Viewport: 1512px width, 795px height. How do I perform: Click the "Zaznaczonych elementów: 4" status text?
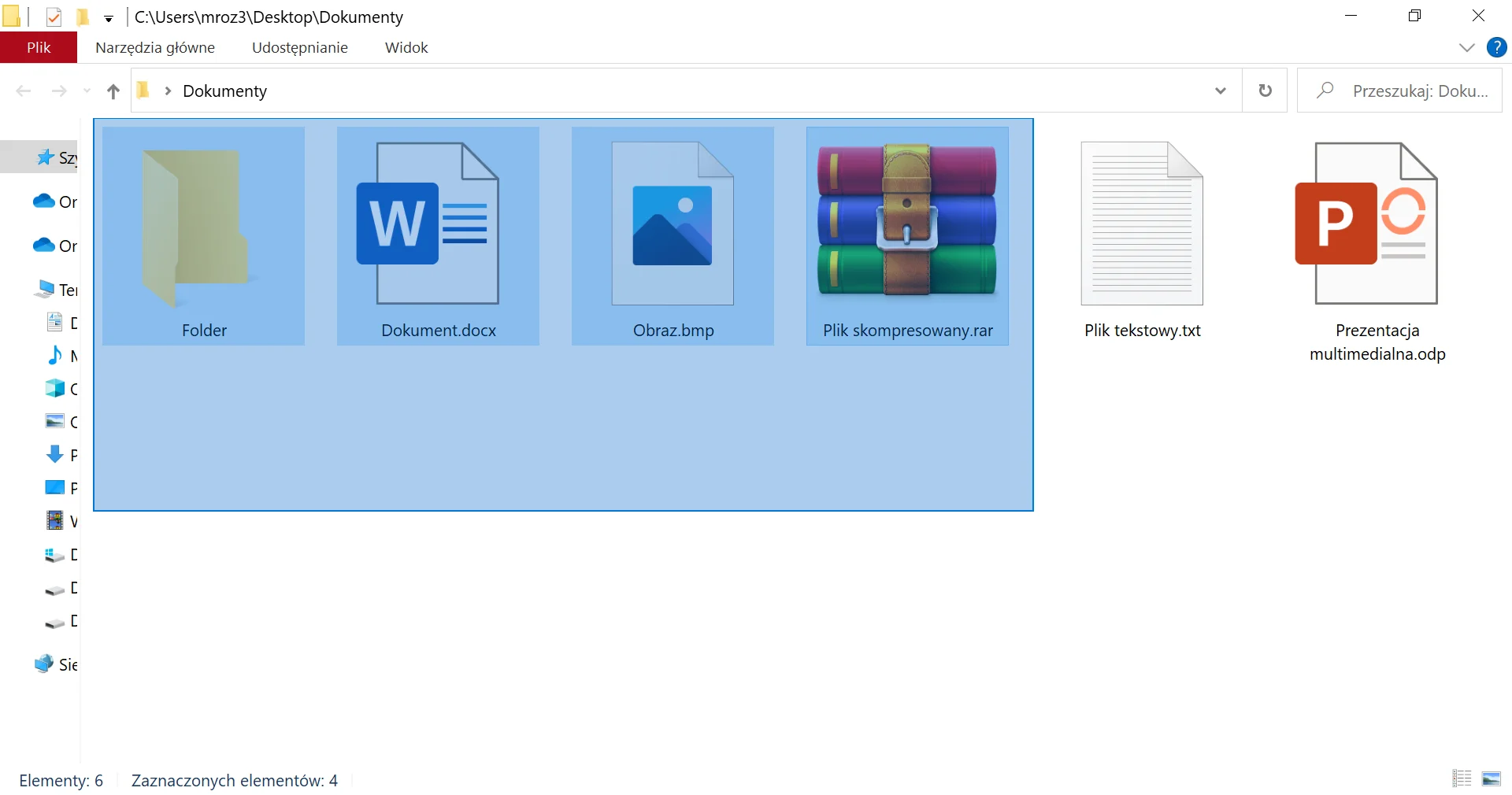[x=235, y=780]
